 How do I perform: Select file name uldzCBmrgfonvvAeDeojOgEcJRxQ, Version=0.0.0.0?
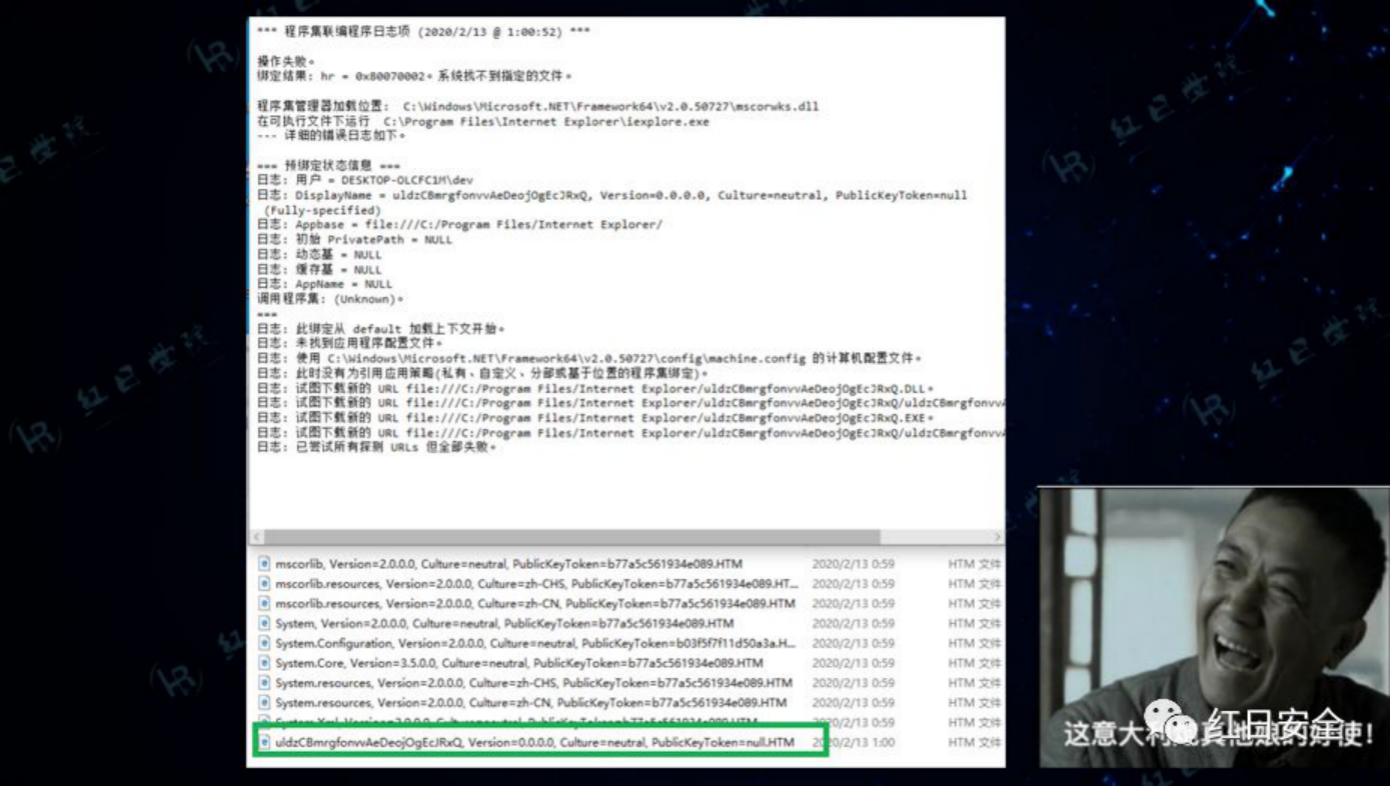(x=535, y=743)
